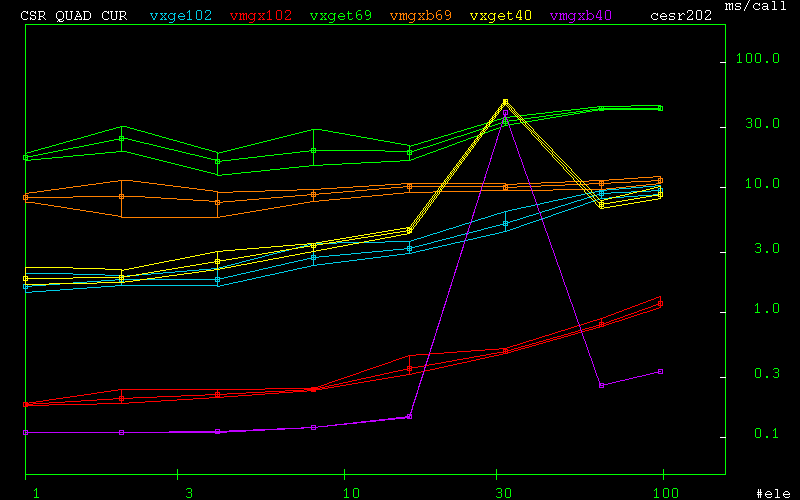Click the first purple marker at the left edge
The image size is (800, 500).
coord(26,432)
